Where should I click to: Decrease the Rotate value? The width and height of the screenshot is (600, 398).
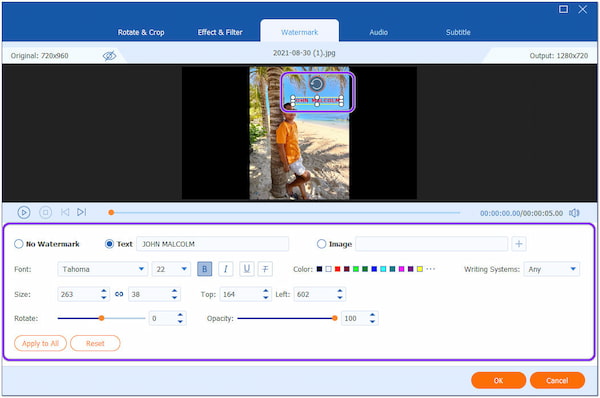[x=180, y=321]
